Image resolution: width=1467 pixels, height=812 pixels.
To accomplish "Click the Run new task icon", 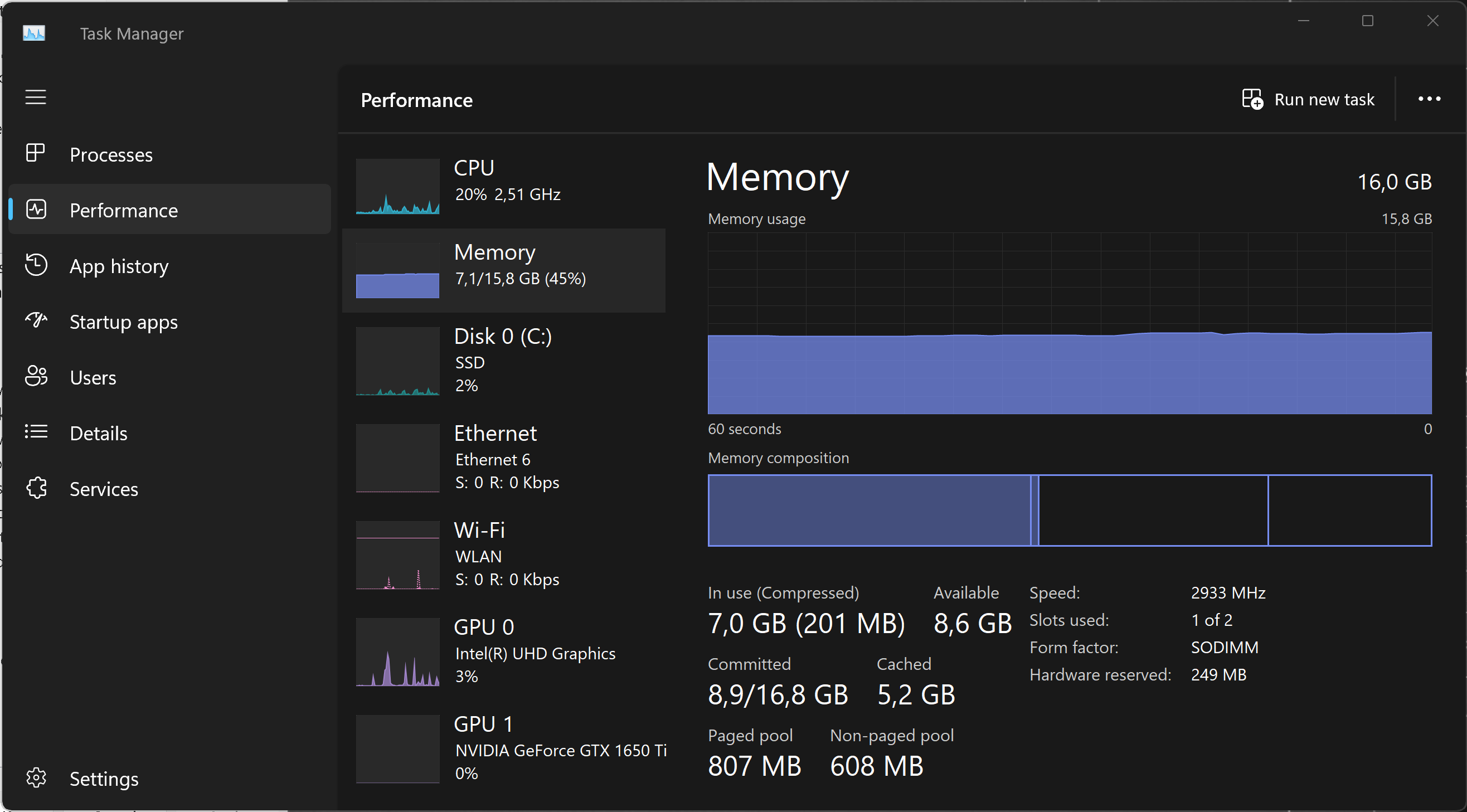I will 1252,99.
